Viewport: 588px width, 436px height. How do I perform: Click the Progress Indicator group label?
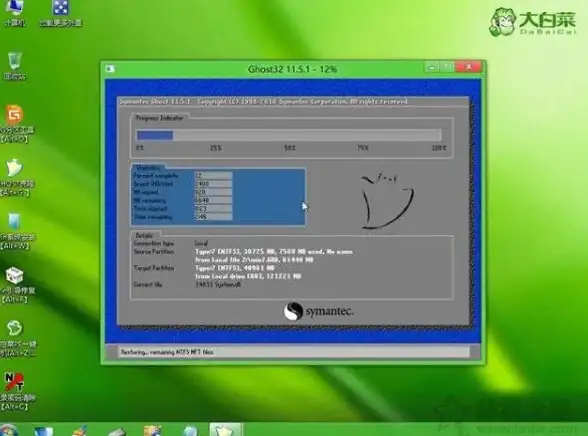click(159, 118)
